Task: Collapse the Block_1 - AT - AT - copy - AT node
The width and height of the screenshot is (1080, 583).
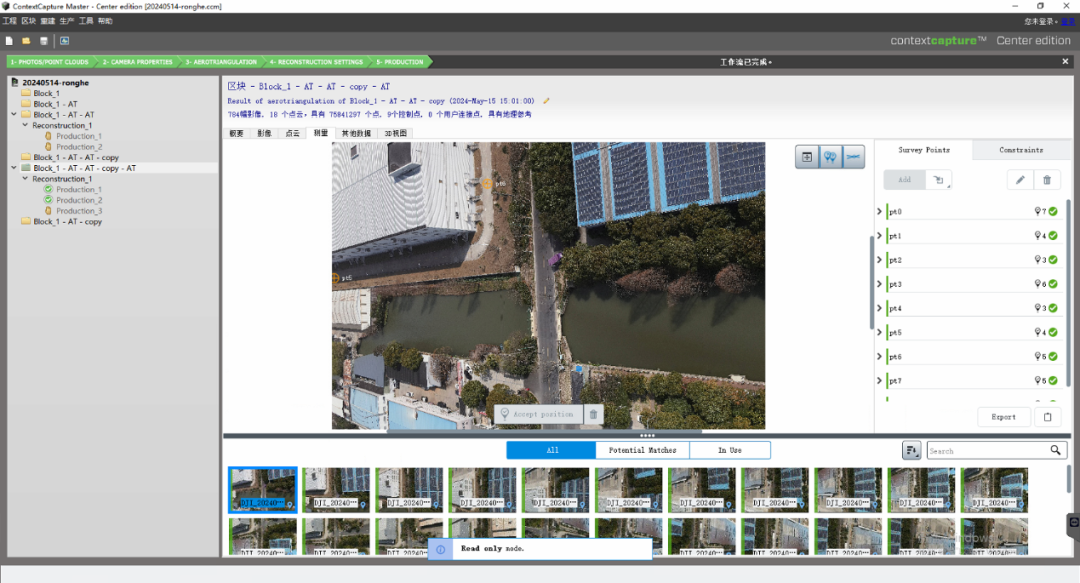Action: (14, 167)
